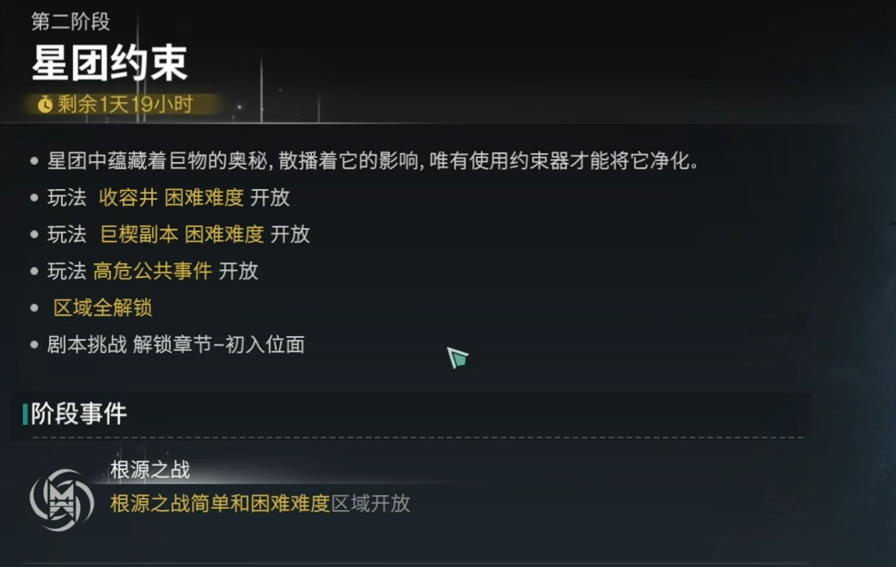Viewport: 896px width, 567px height.
Task: Click the clock icon beside the remaining time
Action: click(x=45, y=104)
